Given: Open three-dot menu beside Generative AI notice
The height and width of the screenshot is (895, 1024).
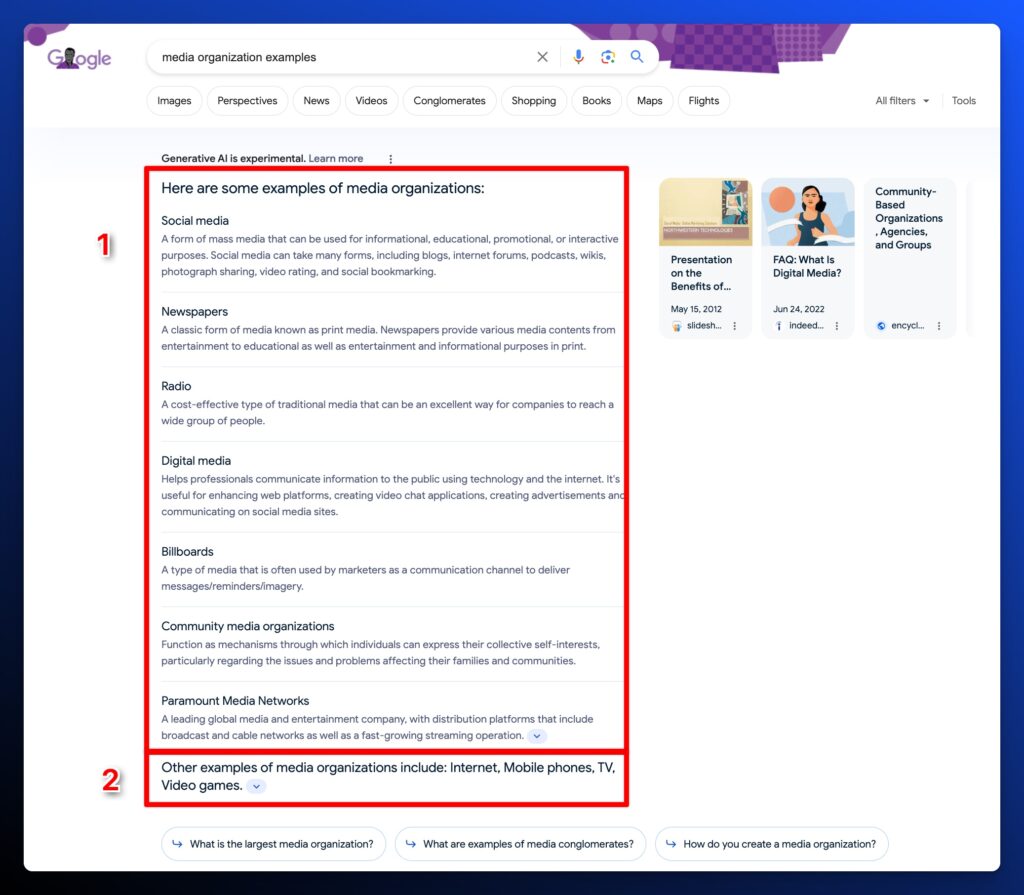Looking at the screenshot, I should click(x=390, y=159).
